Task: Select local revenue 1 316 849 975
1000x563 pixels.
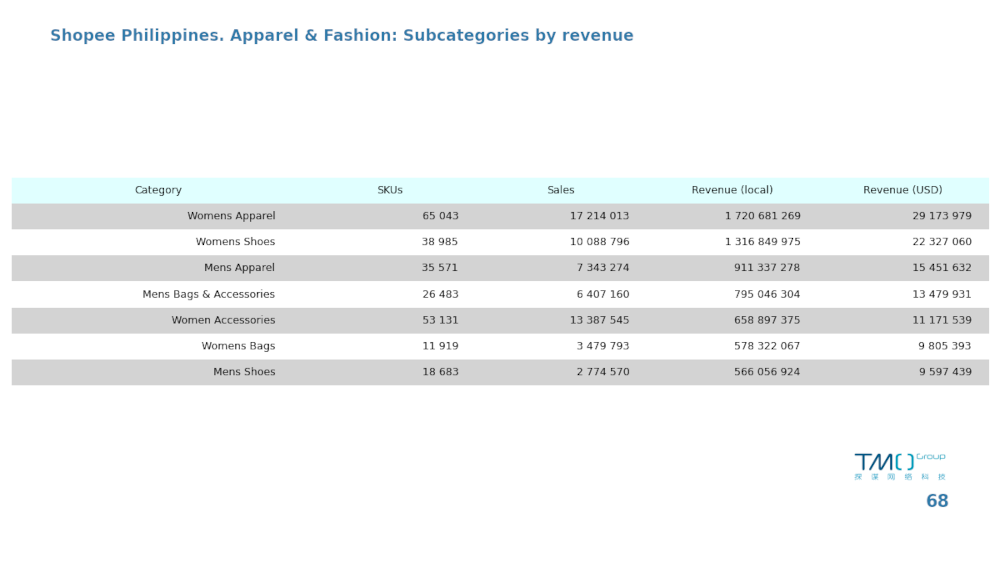Action: (x=762, y=242)
